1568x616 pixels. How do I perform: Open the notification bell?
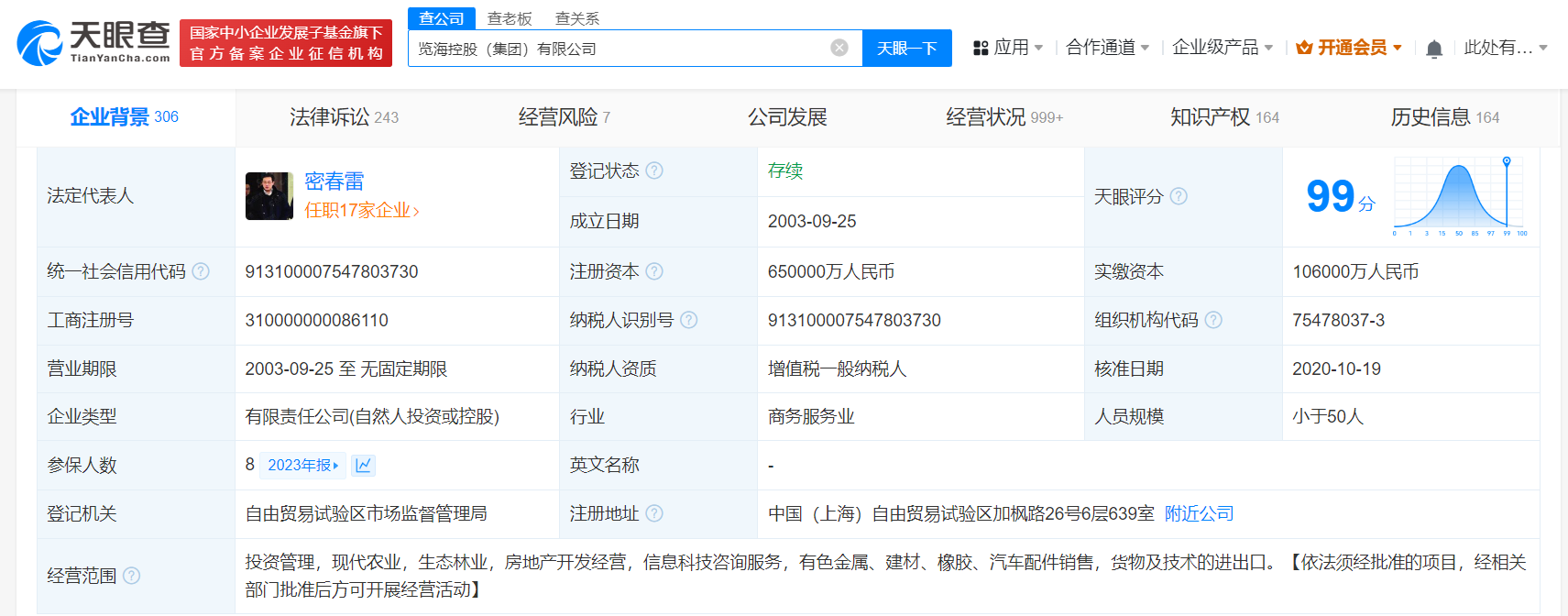1434,49
